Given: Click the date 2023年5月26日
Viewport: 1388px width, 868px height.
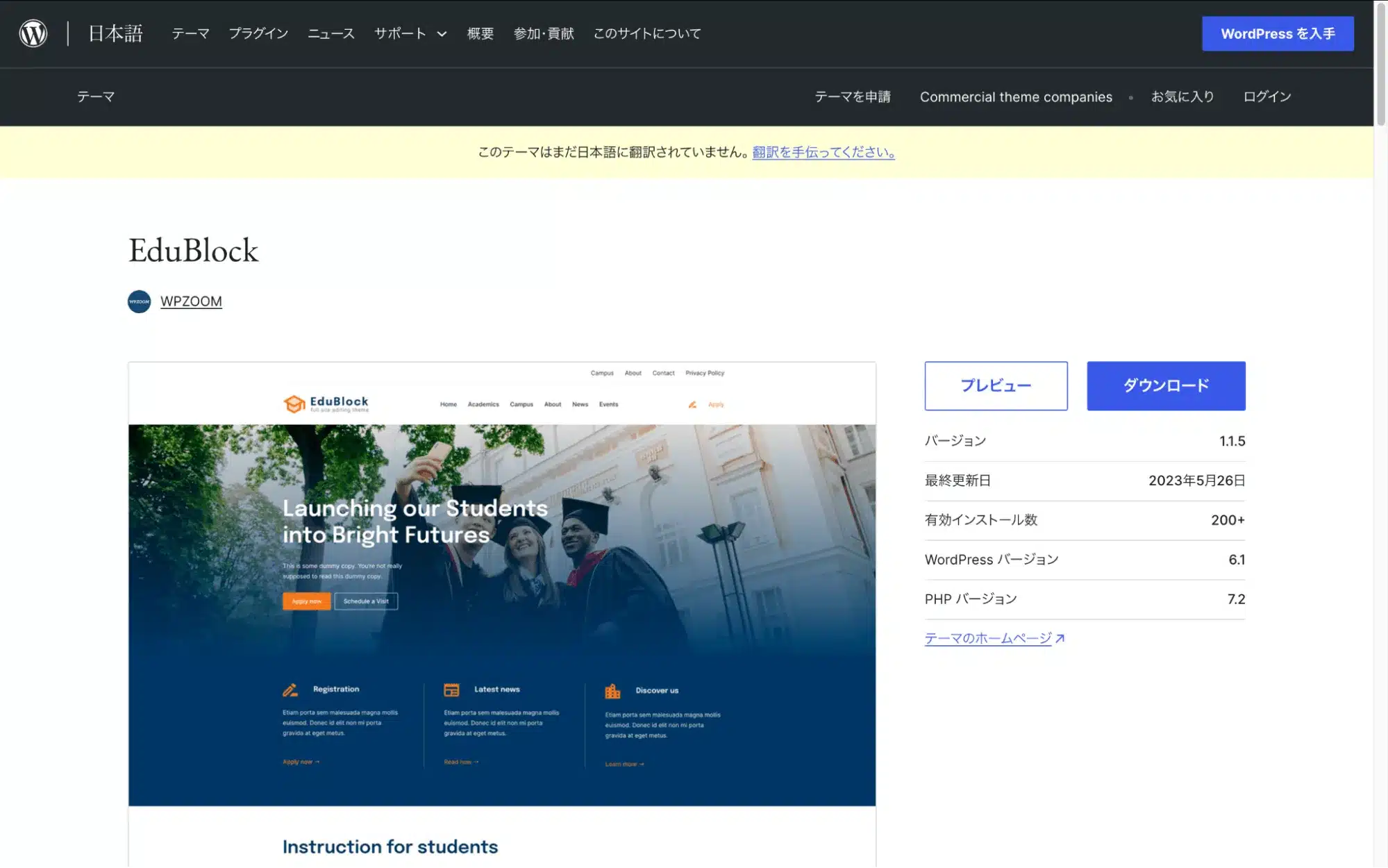Looking at the screenshot, I should click(1196, 481).
